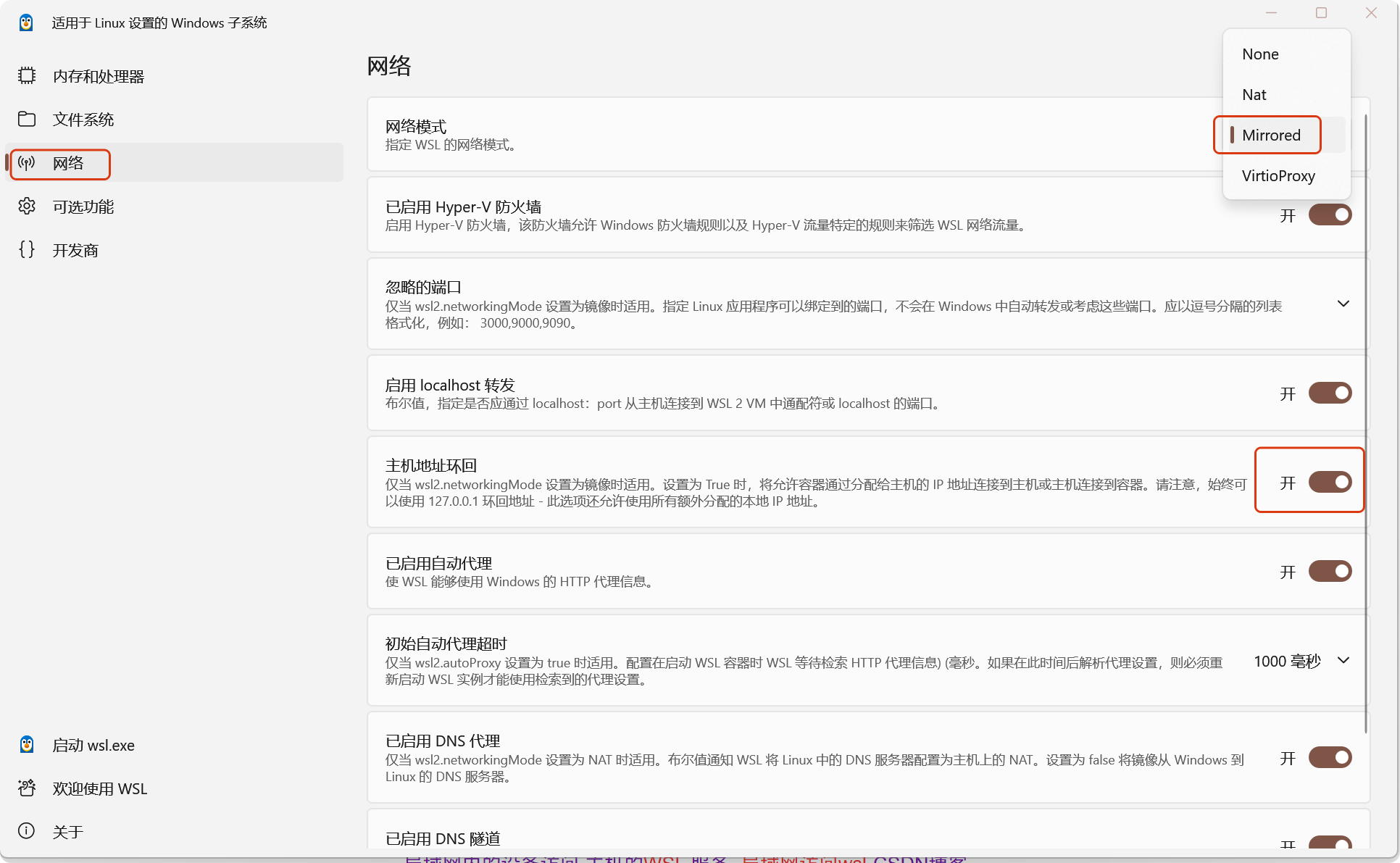
Task: Toggle the 已启用 DNS 隧道 switch
Action: click(x=1330, y=843)
